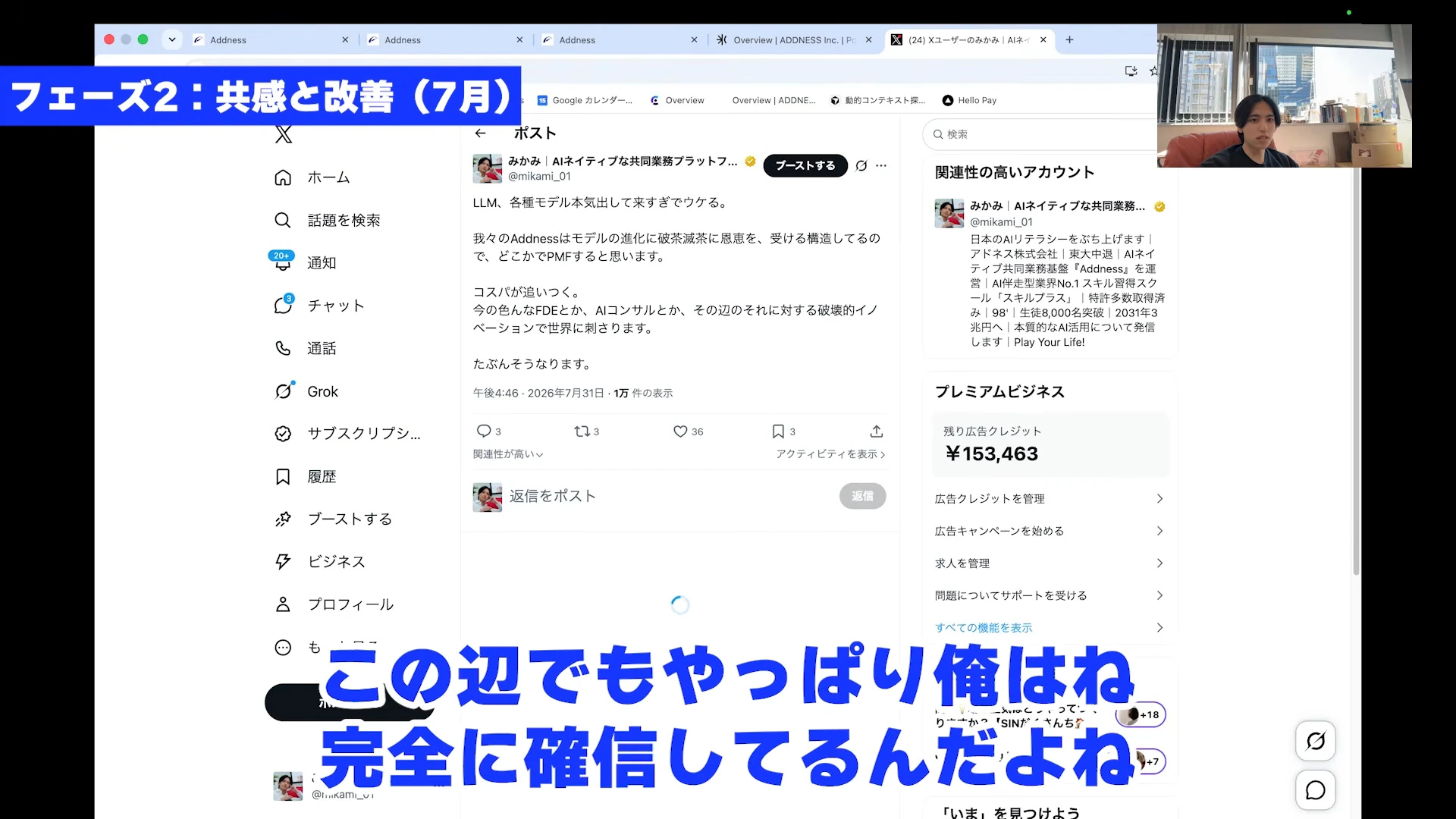Click the 返信 reply button
The height and width of the screenshot is (819, 1456).
(862, 496)
